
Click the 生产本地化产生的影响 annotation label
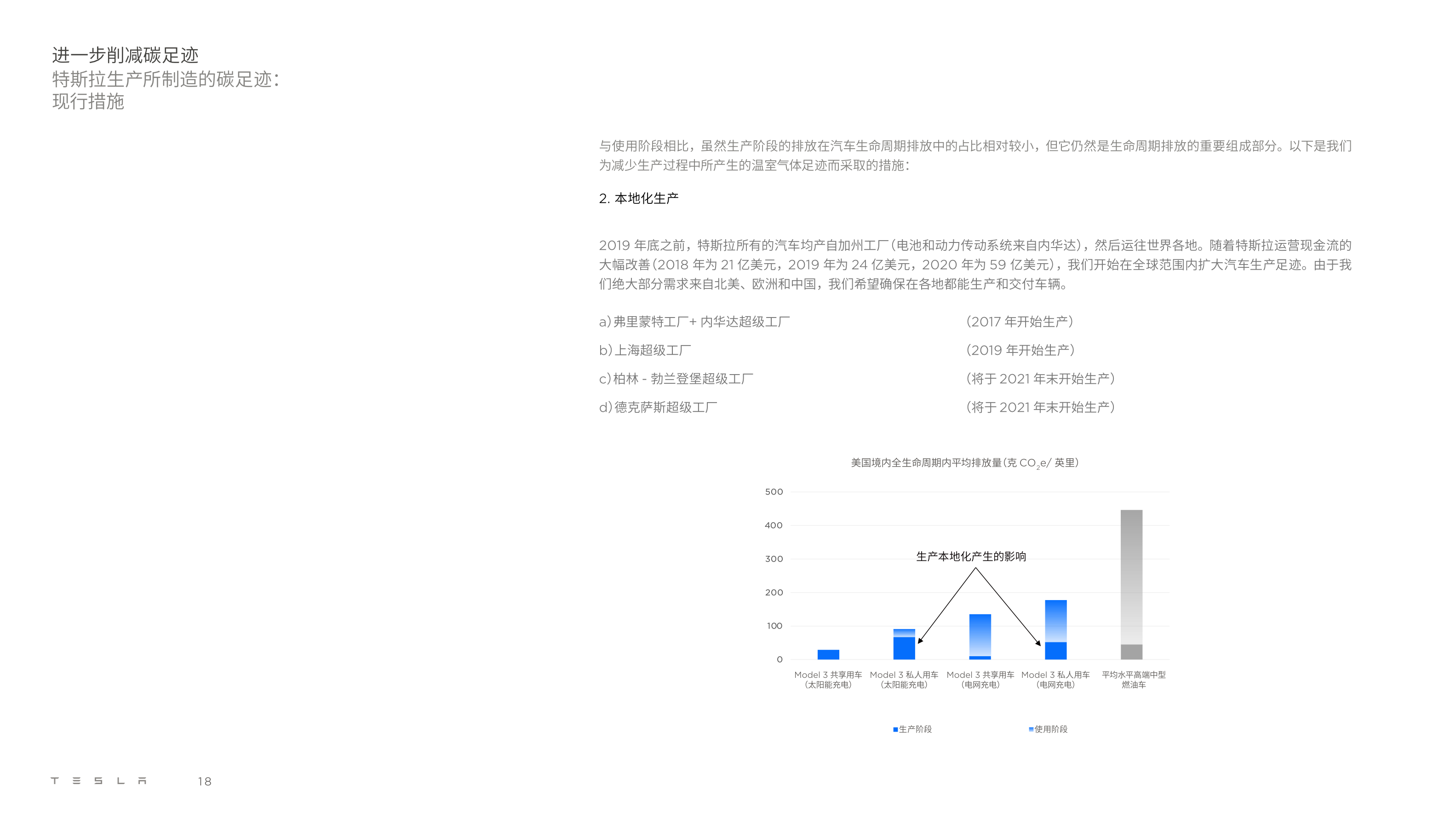coord(970,556)
